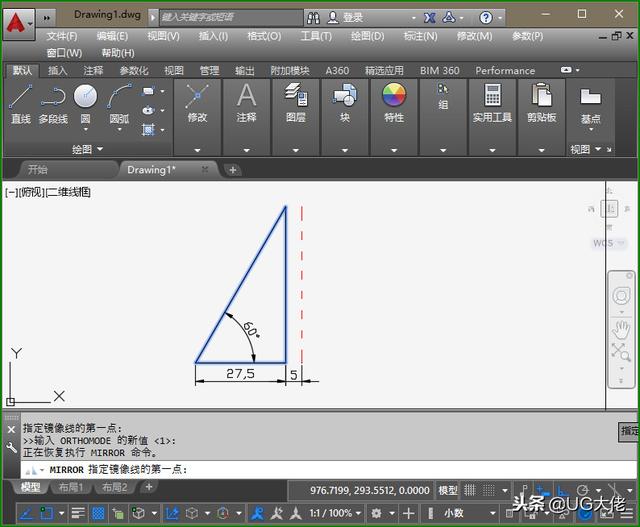
Task: Open the Block (块) panel icon
Action: click(345, 98)
